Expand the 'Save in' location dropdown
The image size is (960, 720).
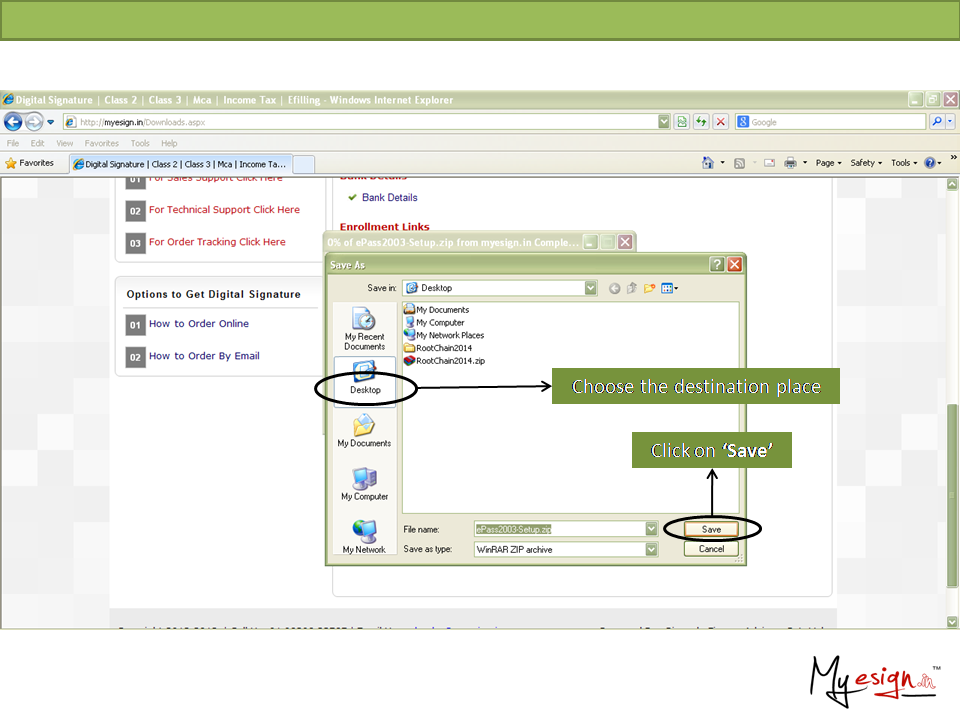[x=590, y=288]
